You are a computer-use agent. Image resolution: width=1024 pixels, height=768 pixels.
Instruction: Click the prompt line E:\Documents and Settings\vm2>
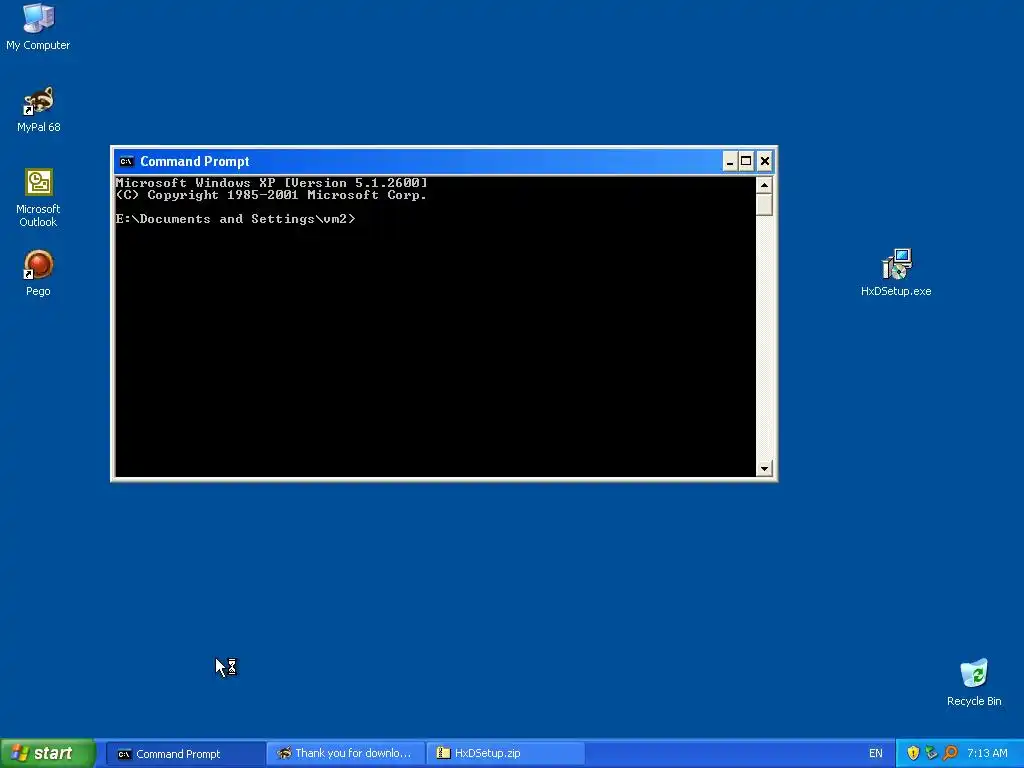tap(236, 219)
